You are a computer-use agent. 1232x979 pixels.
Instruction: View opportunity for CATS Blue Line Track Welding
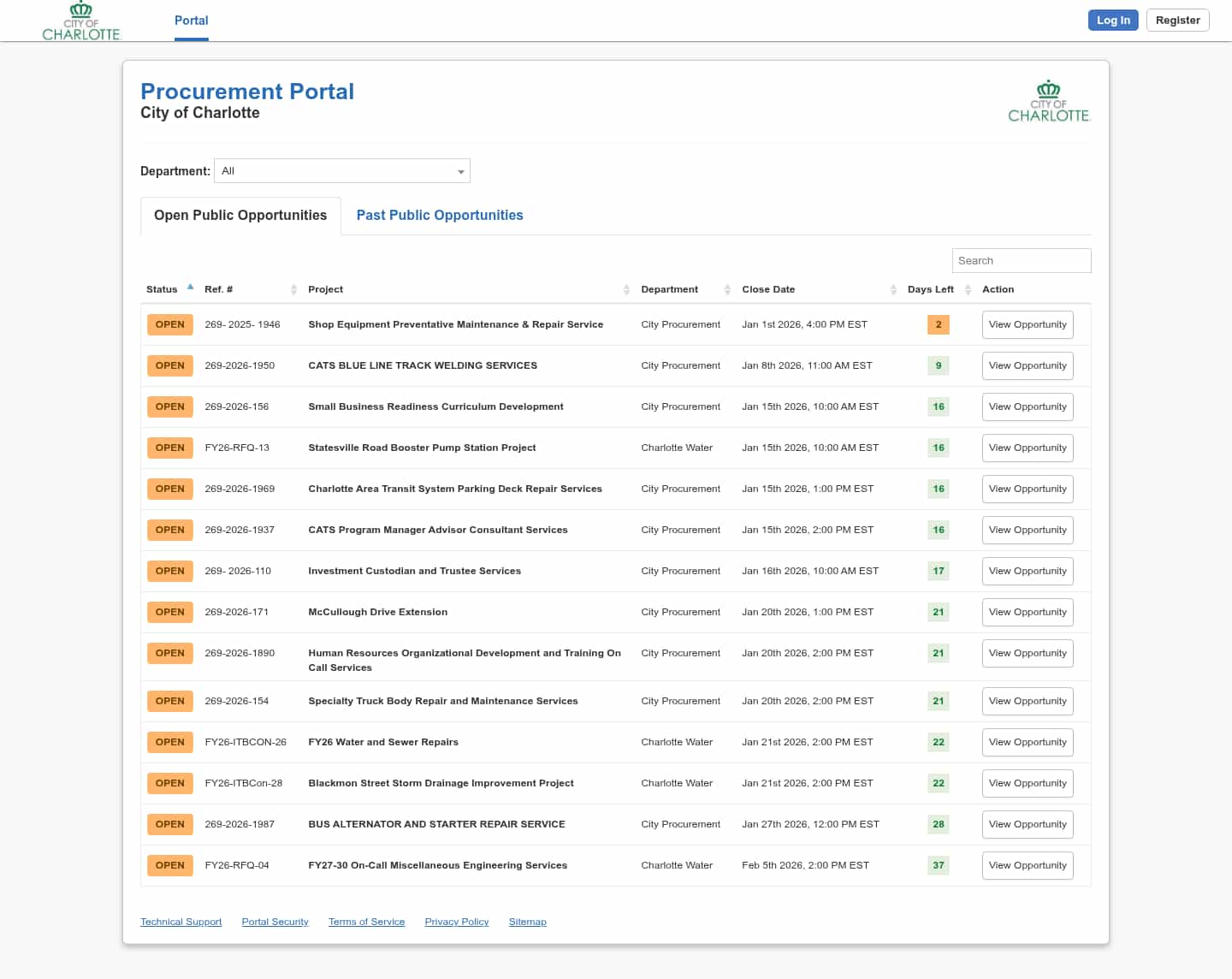[1027, 366]
